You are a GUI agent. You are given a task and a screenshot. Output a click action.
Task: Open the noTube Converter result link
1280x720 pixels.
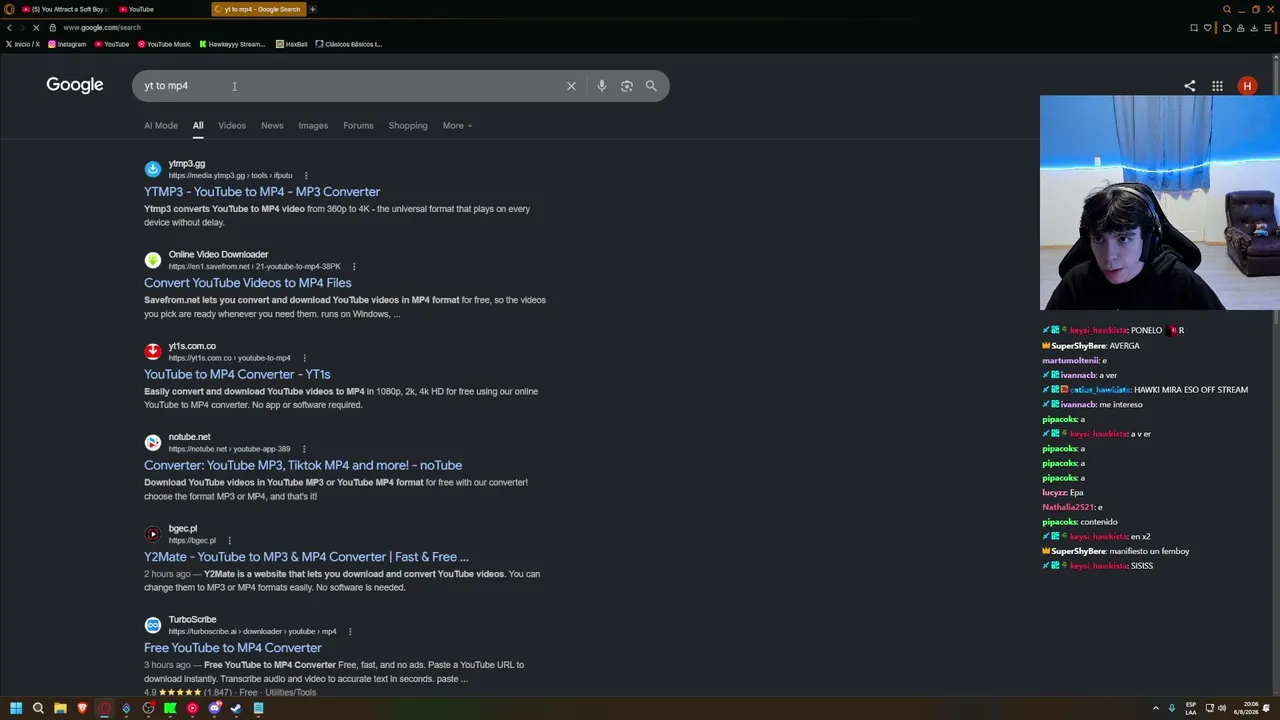click(x=303, y=465)
